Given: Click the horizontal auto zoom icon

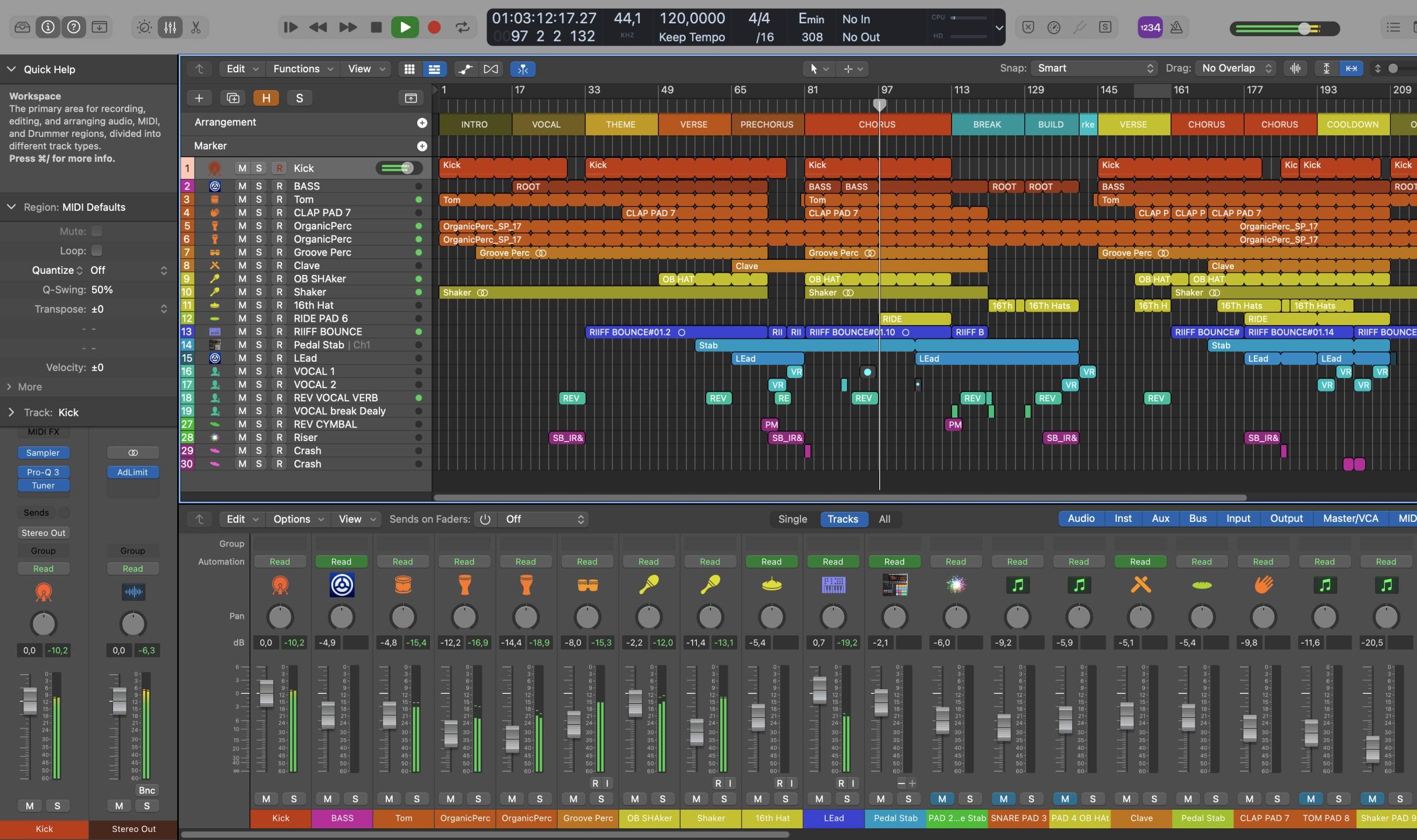Looking at the screenshot, I should coord(1351,68).
